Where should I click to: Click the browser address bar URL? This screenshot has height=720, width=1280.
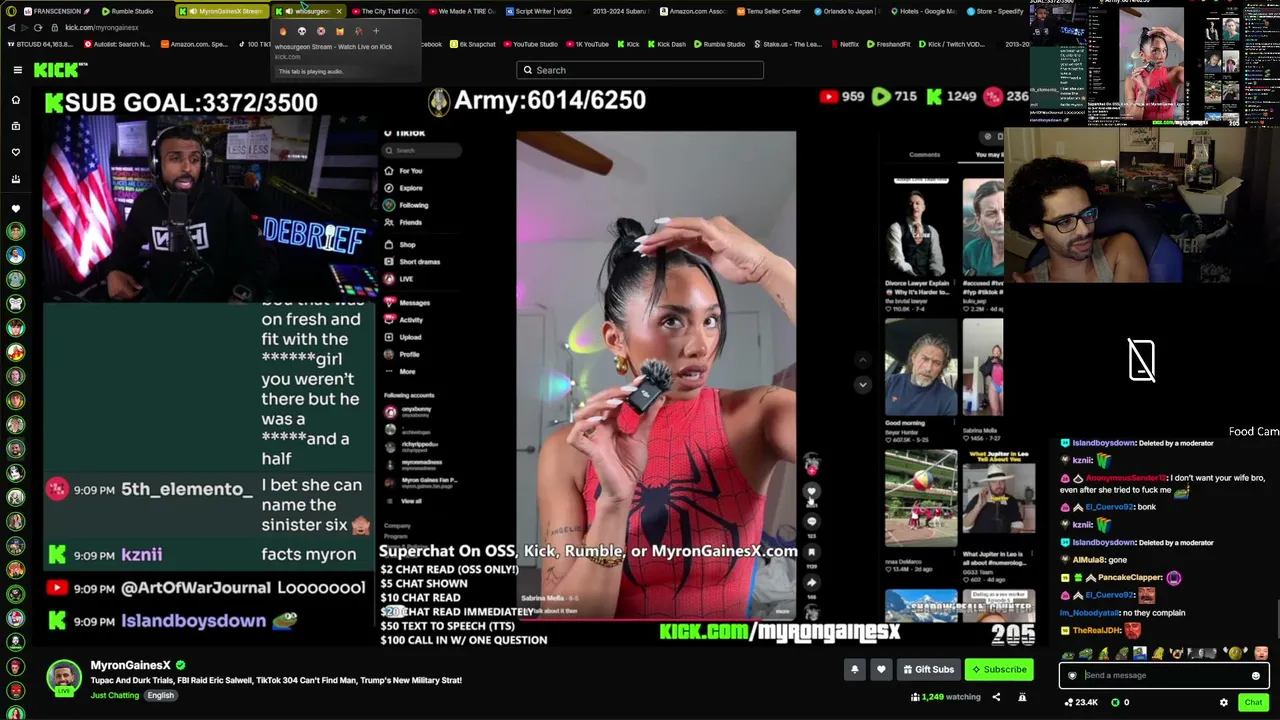pyautogui.click(x=101, y=28)
